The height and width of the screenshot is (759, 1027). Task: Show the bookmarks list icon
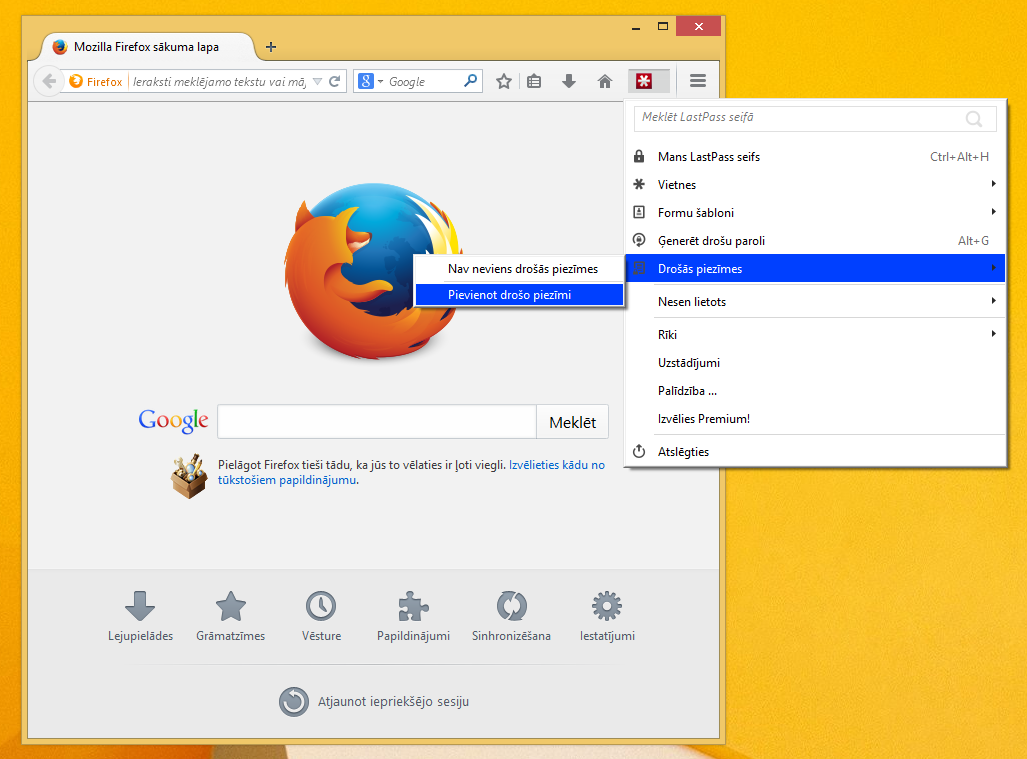pos(534,81)
